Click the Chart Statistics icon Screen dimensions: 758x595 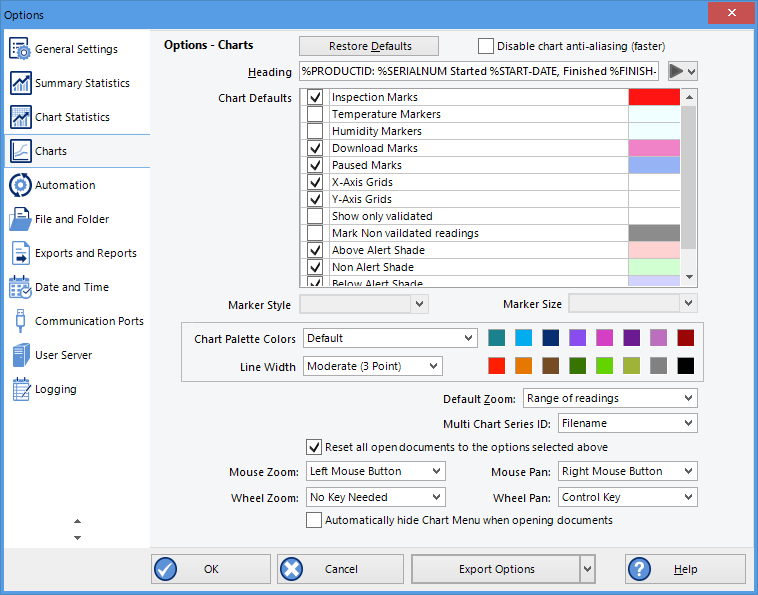20,117
